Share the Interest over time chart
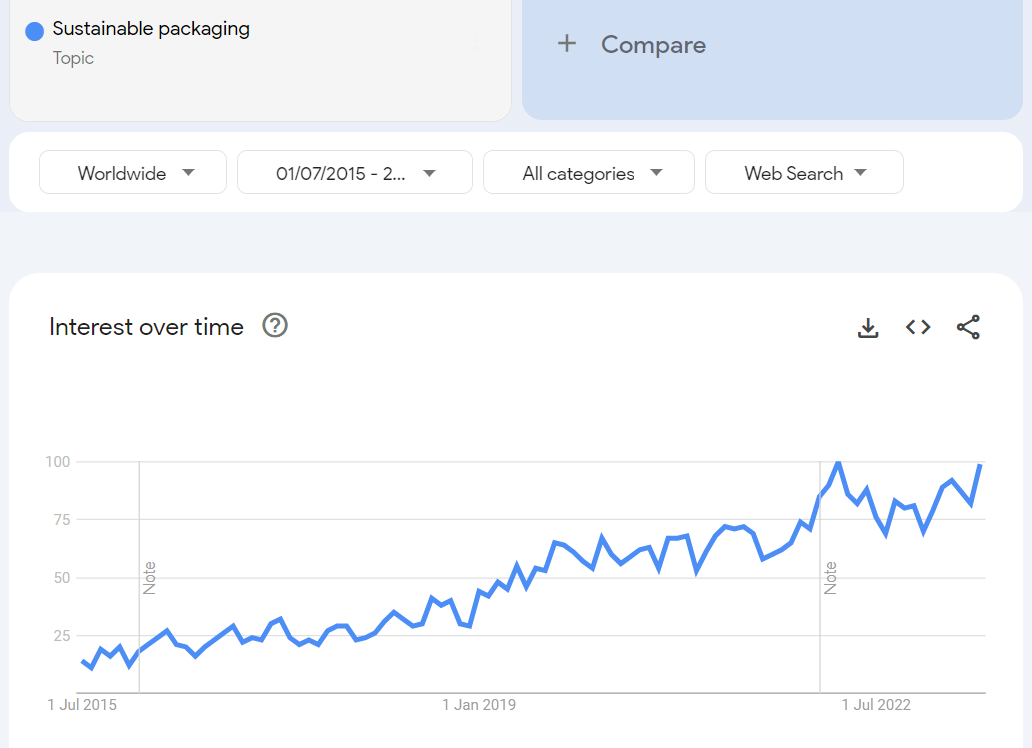 click(968, 327)
